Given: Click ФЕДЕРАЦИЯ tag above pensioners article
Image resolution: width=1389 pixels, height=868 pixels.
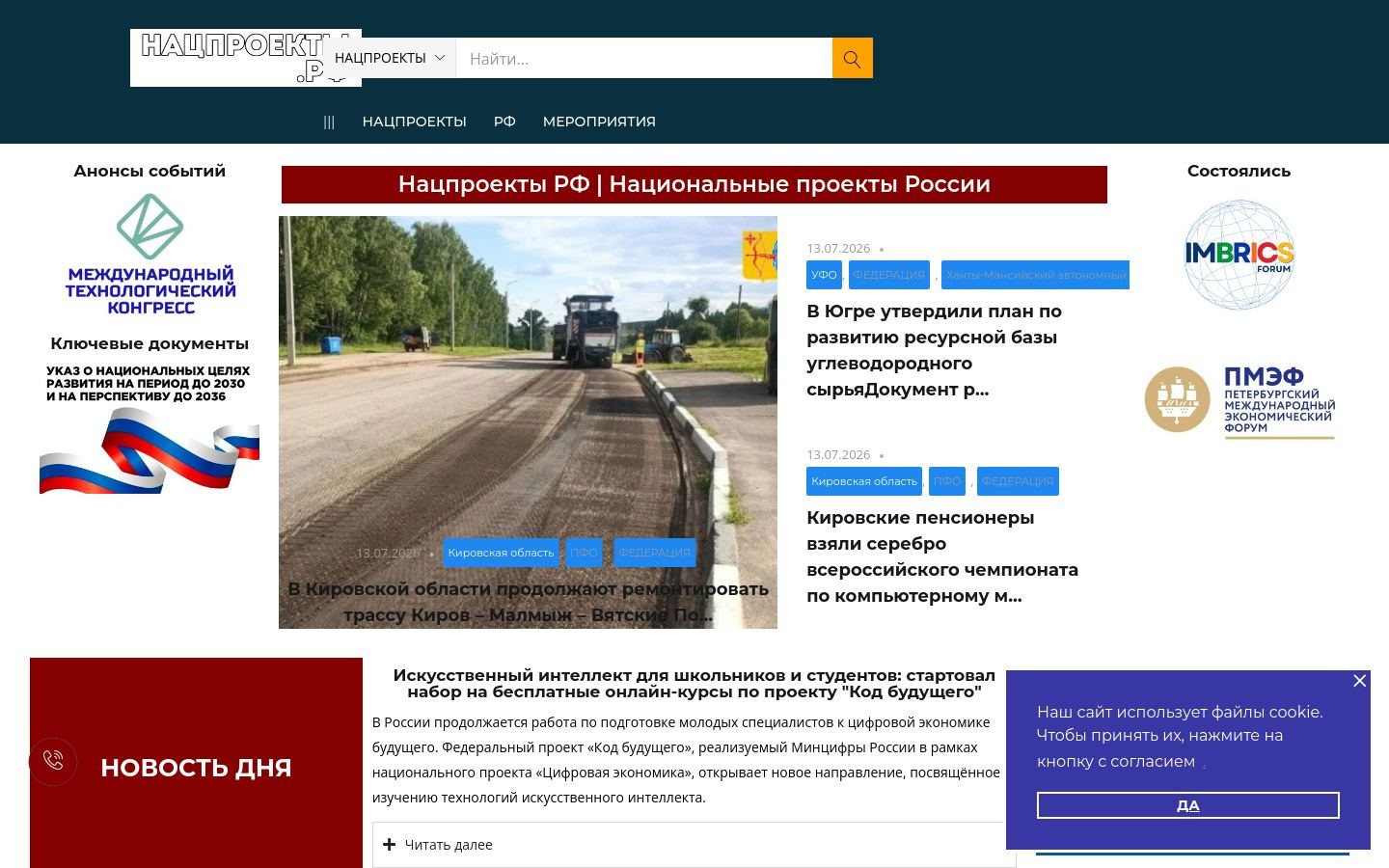Looking at the screenshot, I should tap(1018, 481).
